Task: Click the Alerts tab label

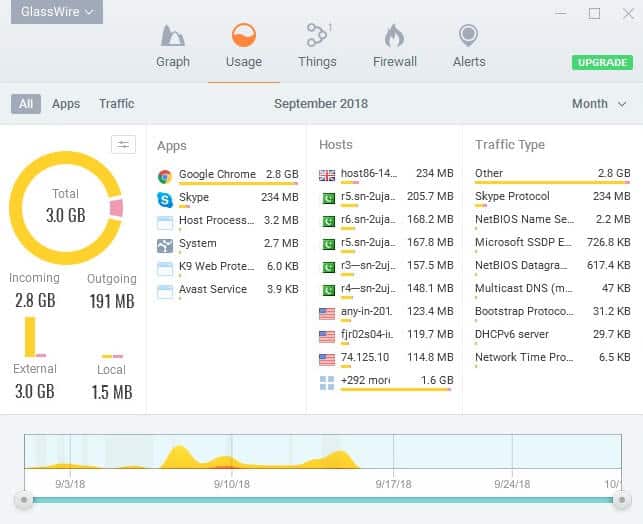Action: coord(469,62)
